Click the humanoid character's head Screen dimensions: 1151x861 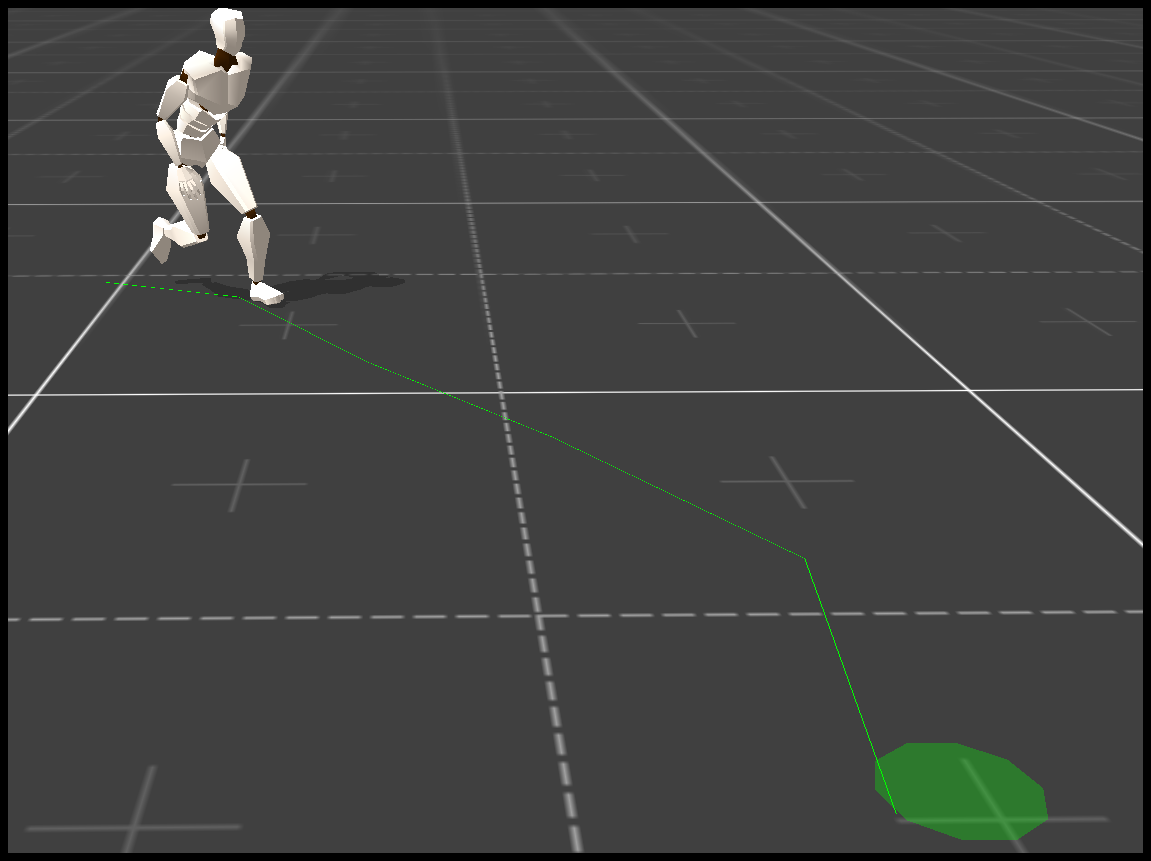[x=228, y=29]
